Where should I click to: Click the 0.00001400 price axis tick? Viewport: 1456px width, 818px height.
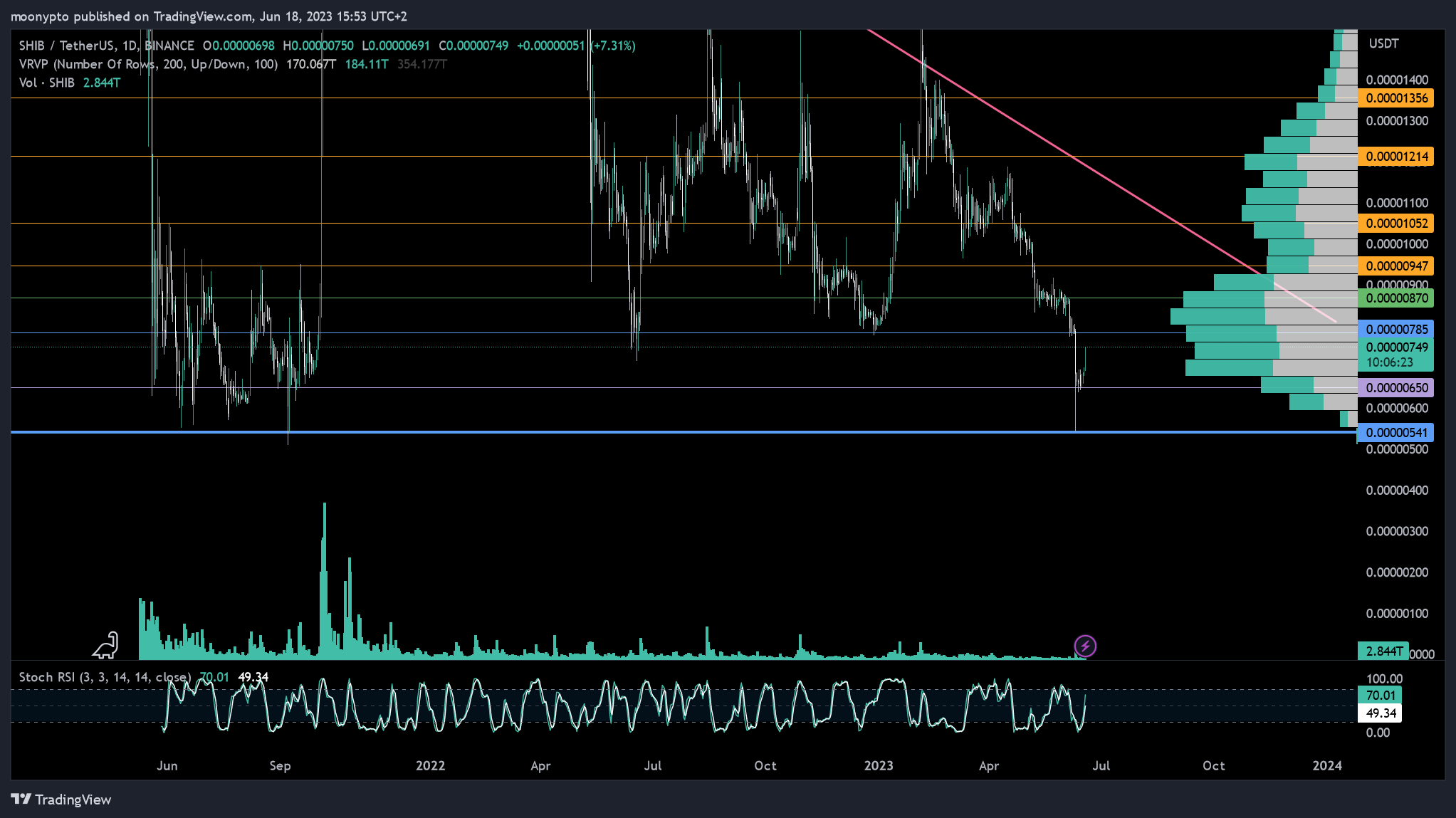coord(1397,80)
